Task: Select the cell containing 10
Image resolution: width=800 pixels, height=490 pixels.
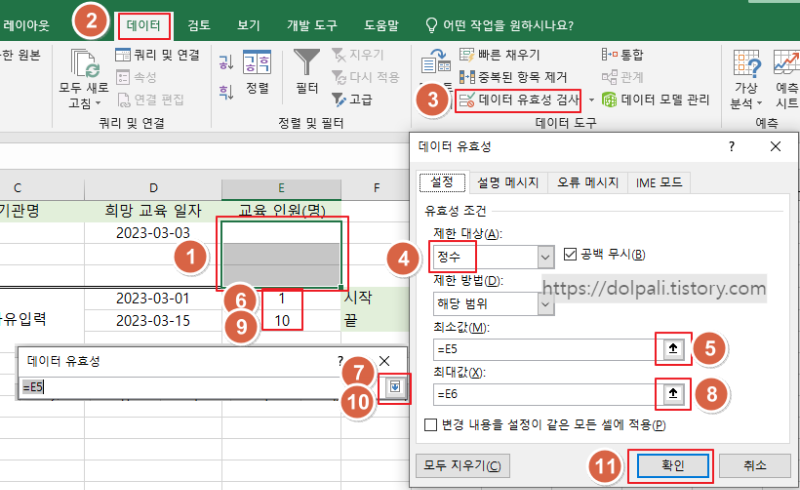Action: click(282, 321)
